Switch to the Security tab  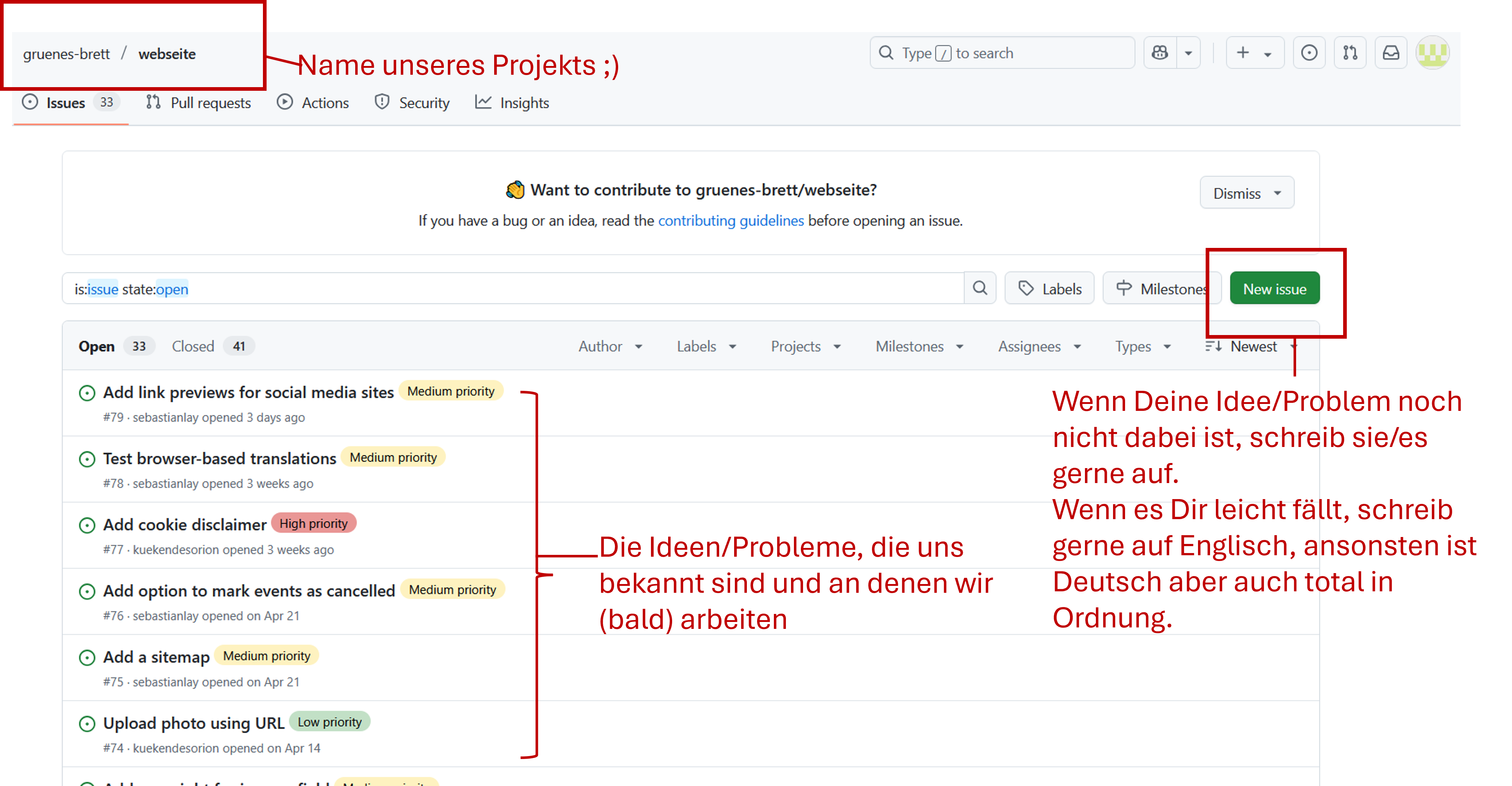coord(412,103)
